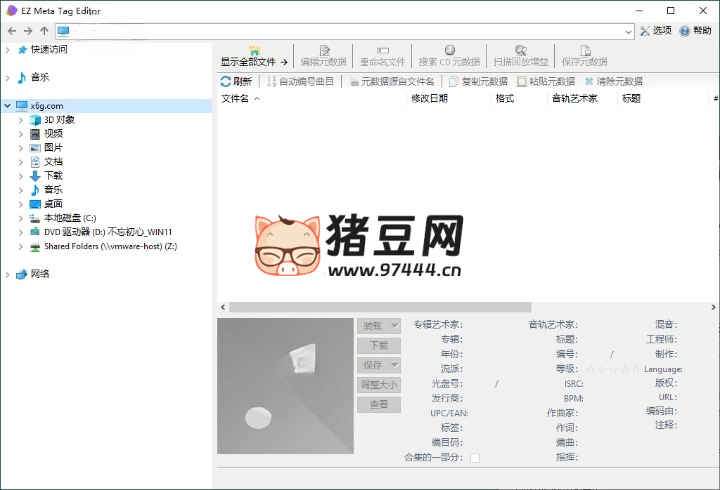Image resolution: width=720 pixels, height=490 pixels.
Task: Click the 刷新 refresh icon
Action: pos(225,82)
